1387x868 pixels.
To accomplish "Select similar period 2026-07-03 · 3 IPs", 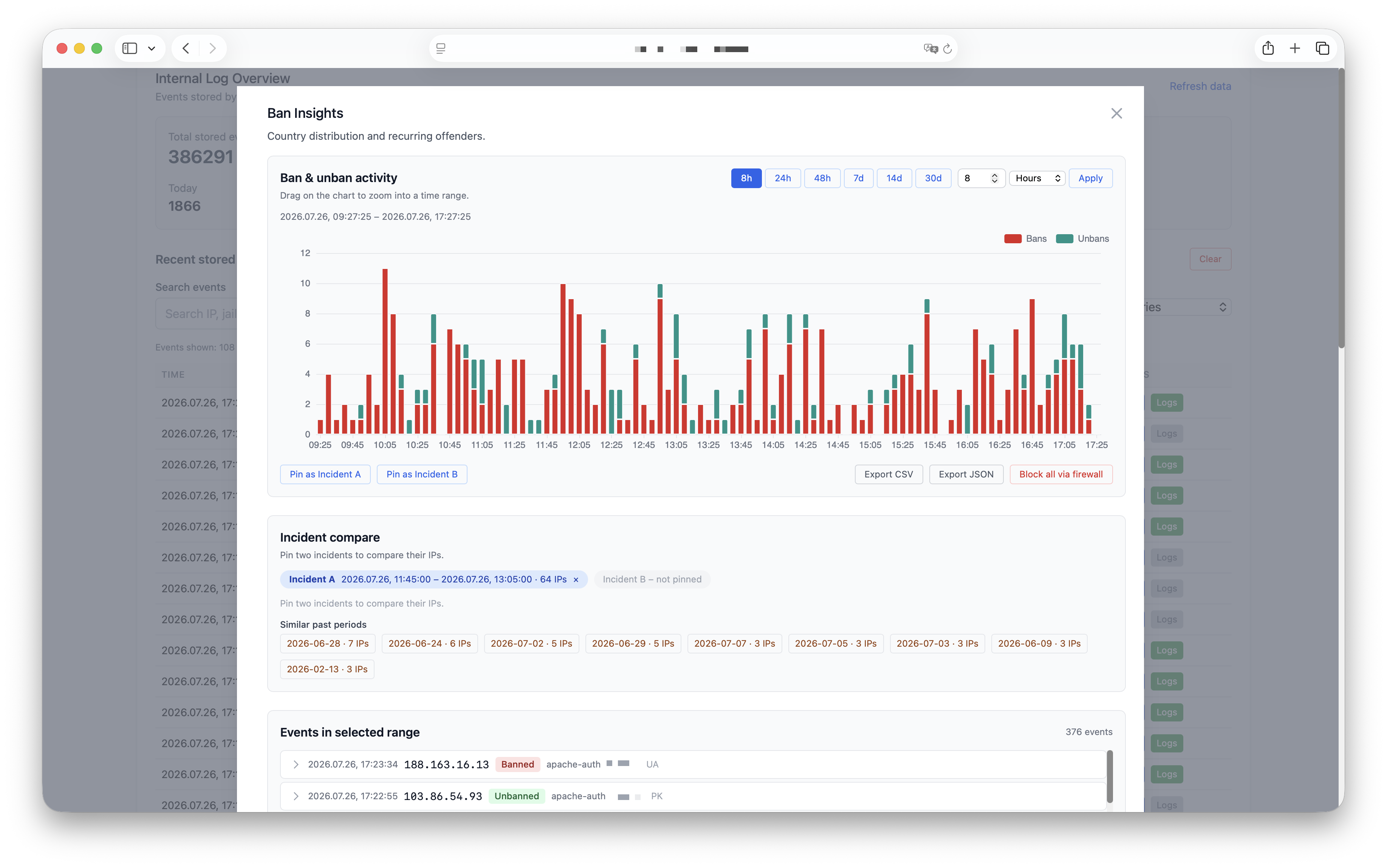I will pyautogui.click(x=937, y=644).
